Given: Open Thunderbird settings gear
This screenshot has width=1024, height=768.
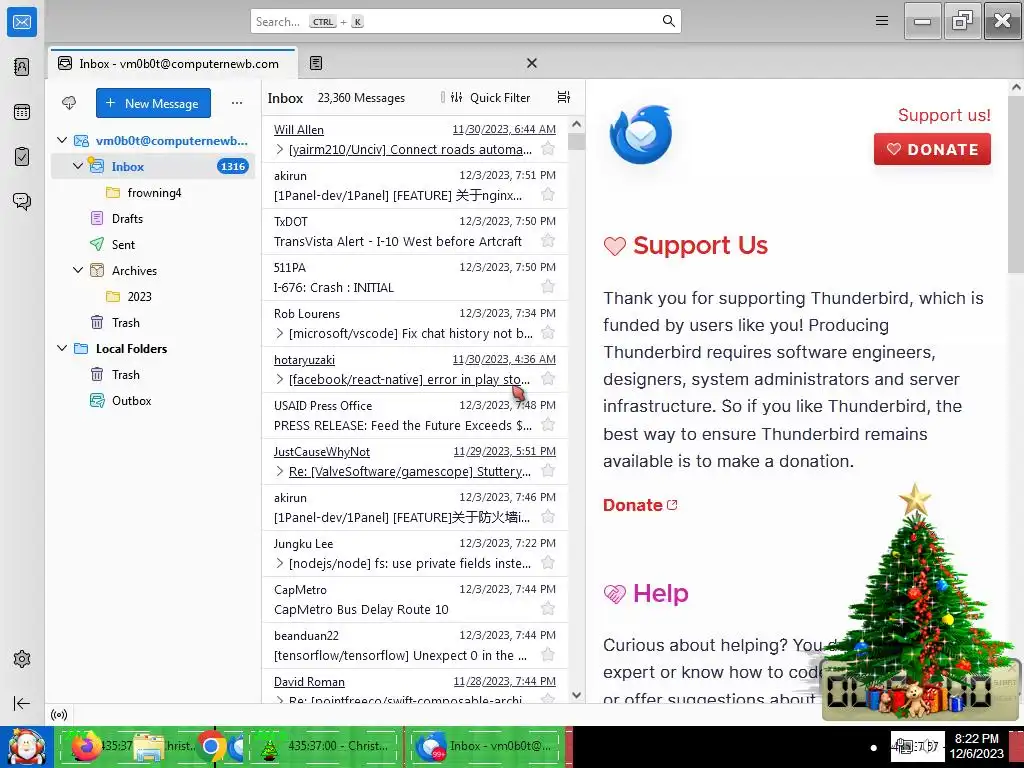Looking at the screenshot, I should click(x=22, y=659).
